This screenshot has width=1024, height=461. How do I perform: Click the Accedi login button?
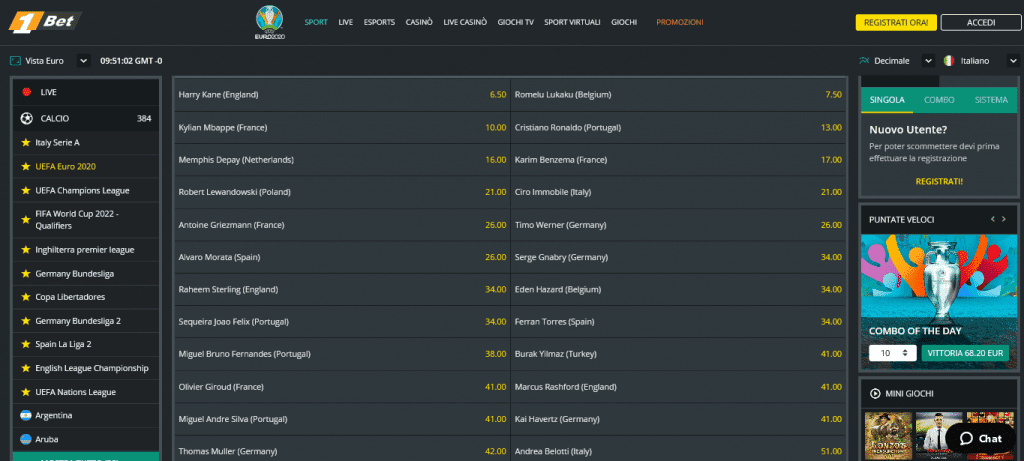(981, 22)
